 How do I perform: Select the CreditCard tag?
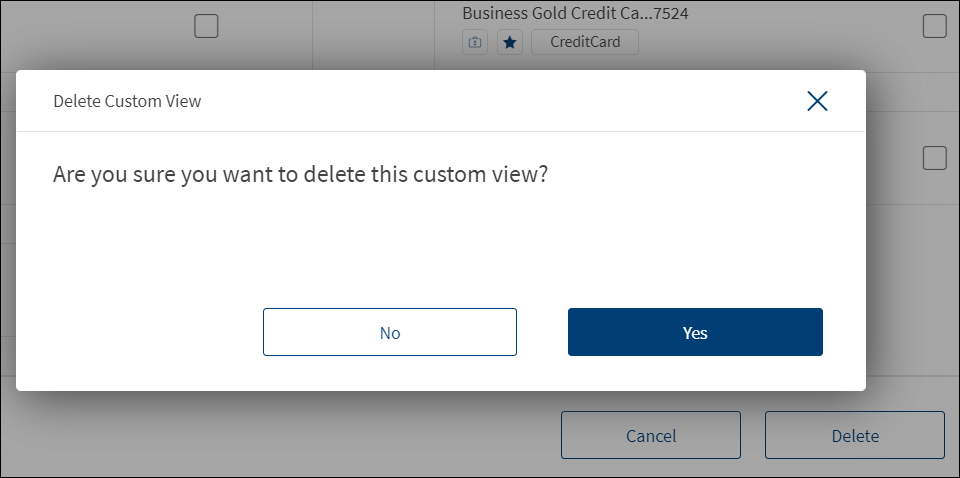coord(584,43)
